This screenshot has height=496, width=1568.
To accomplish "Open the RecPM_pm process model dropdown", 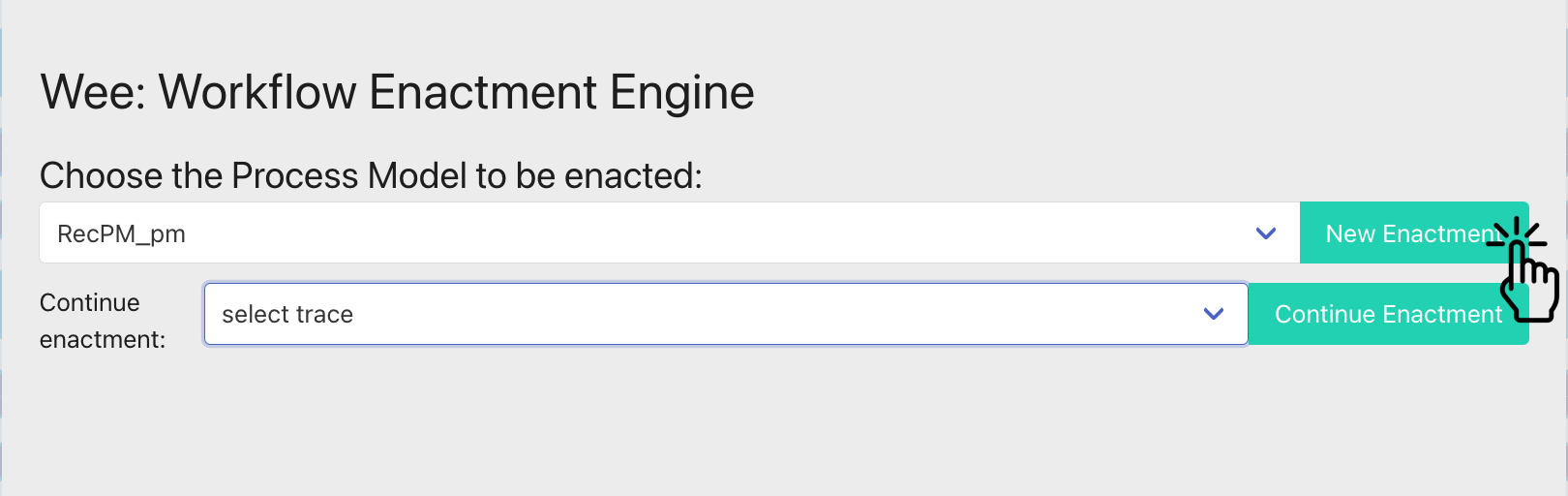I will pos(669,232).
